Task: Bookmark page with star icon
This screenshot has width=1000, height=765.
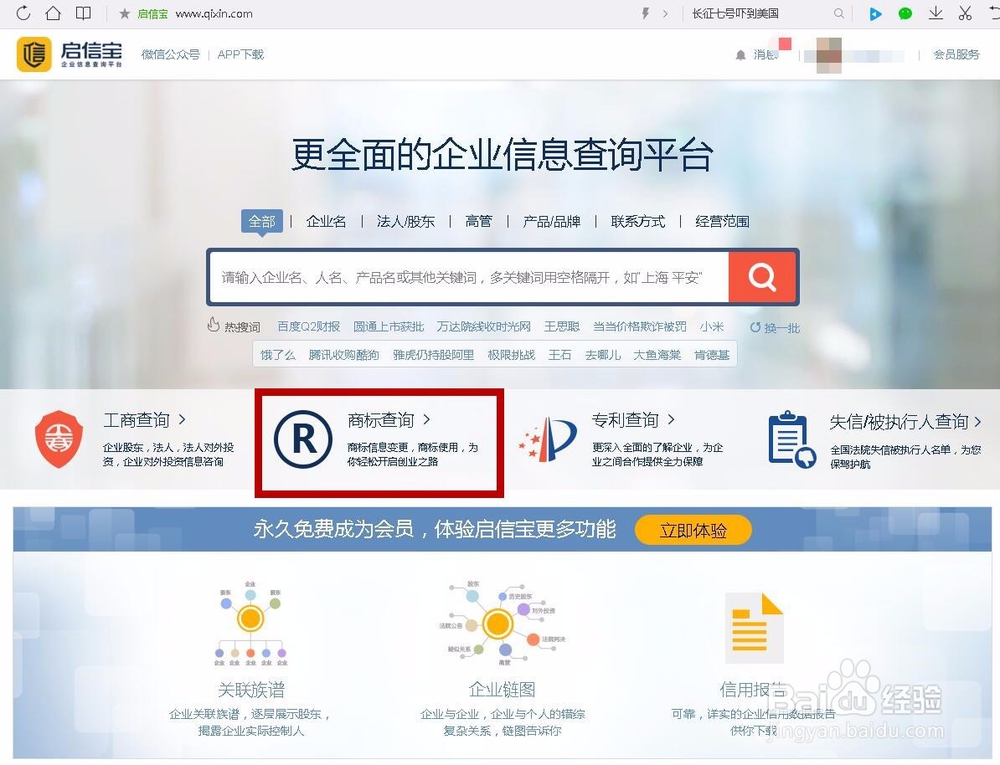Action: (x=124, y=13)
